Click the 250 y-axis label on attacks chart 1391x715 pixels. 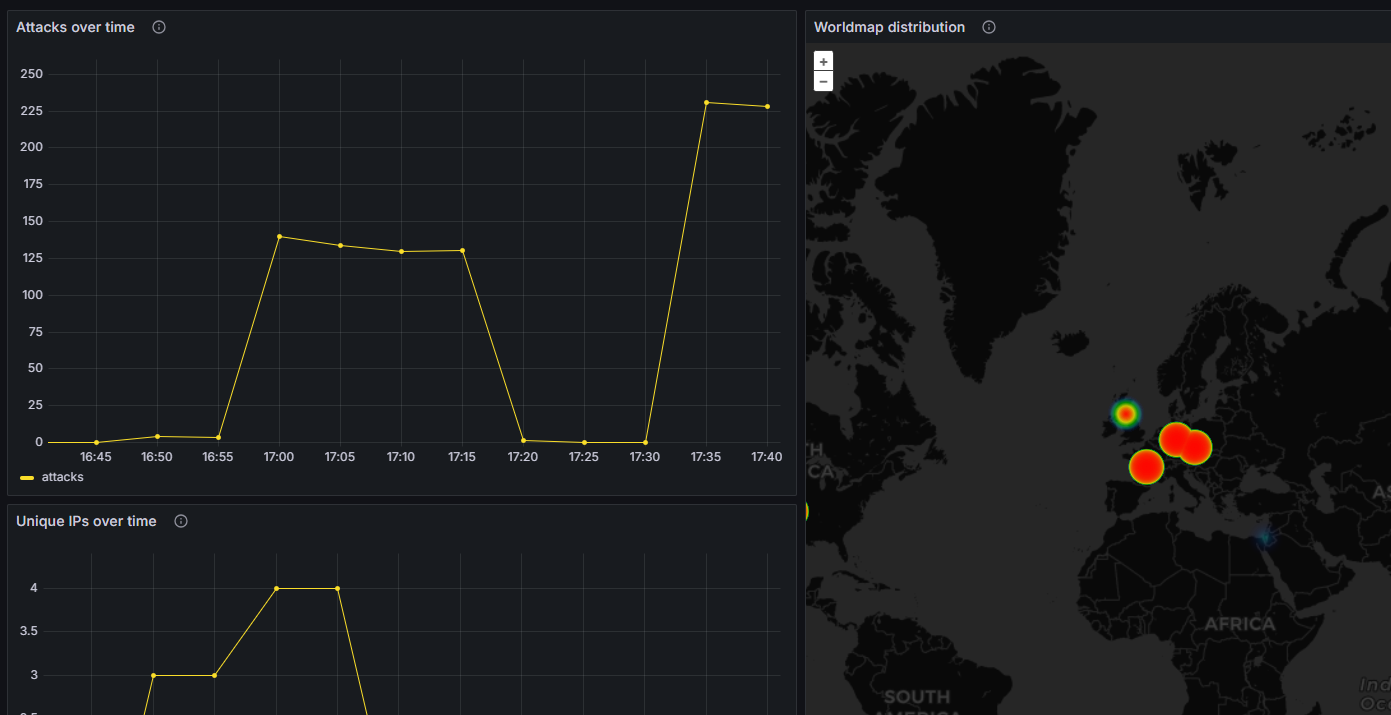(31, 74)
